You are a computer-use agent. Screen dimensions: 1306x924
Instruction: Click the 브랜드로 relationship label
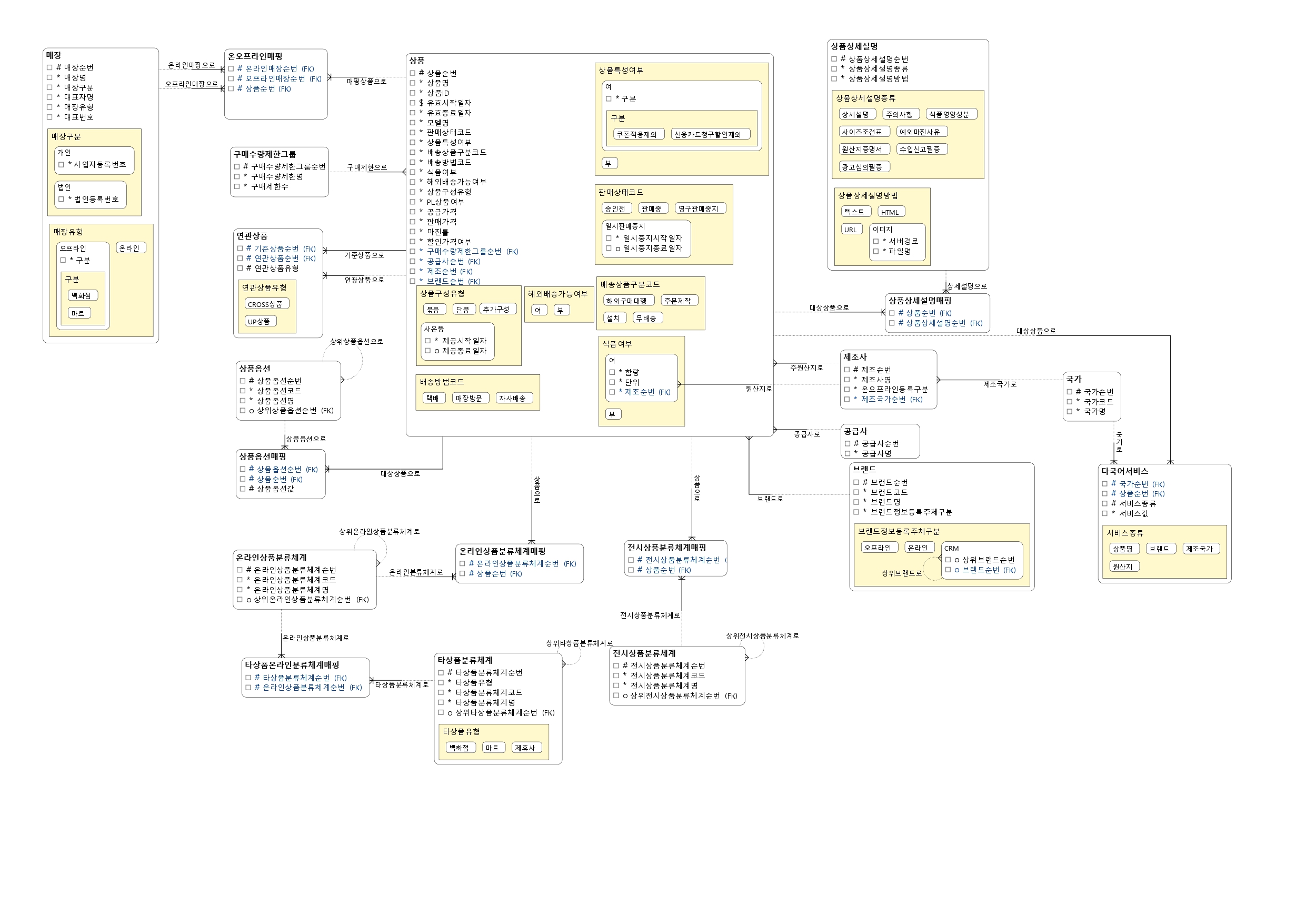770,499
